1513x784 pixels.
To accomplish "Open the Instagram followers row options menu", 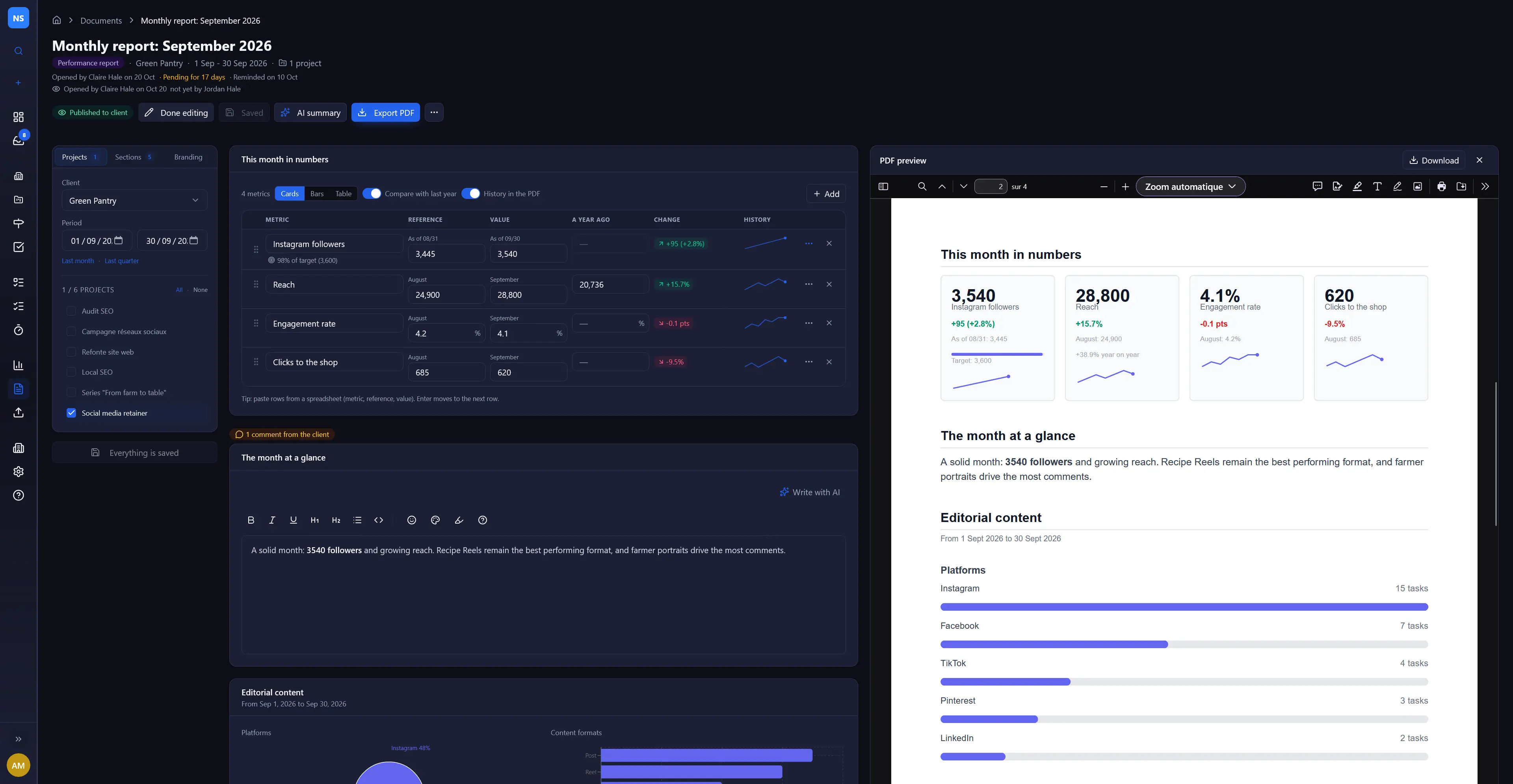I will pyautogui.click(x=809, y=244).
